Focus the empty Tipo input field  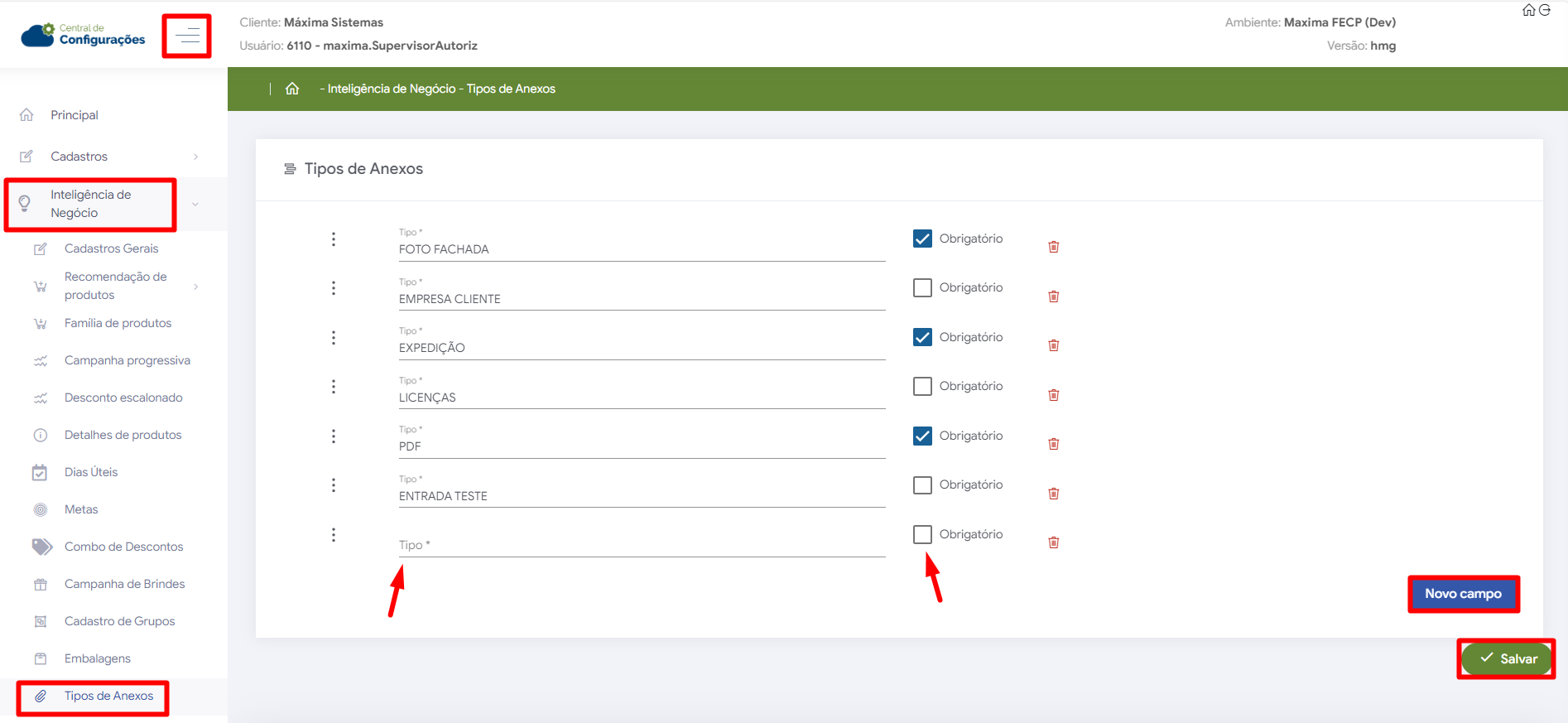click(641, 545)
